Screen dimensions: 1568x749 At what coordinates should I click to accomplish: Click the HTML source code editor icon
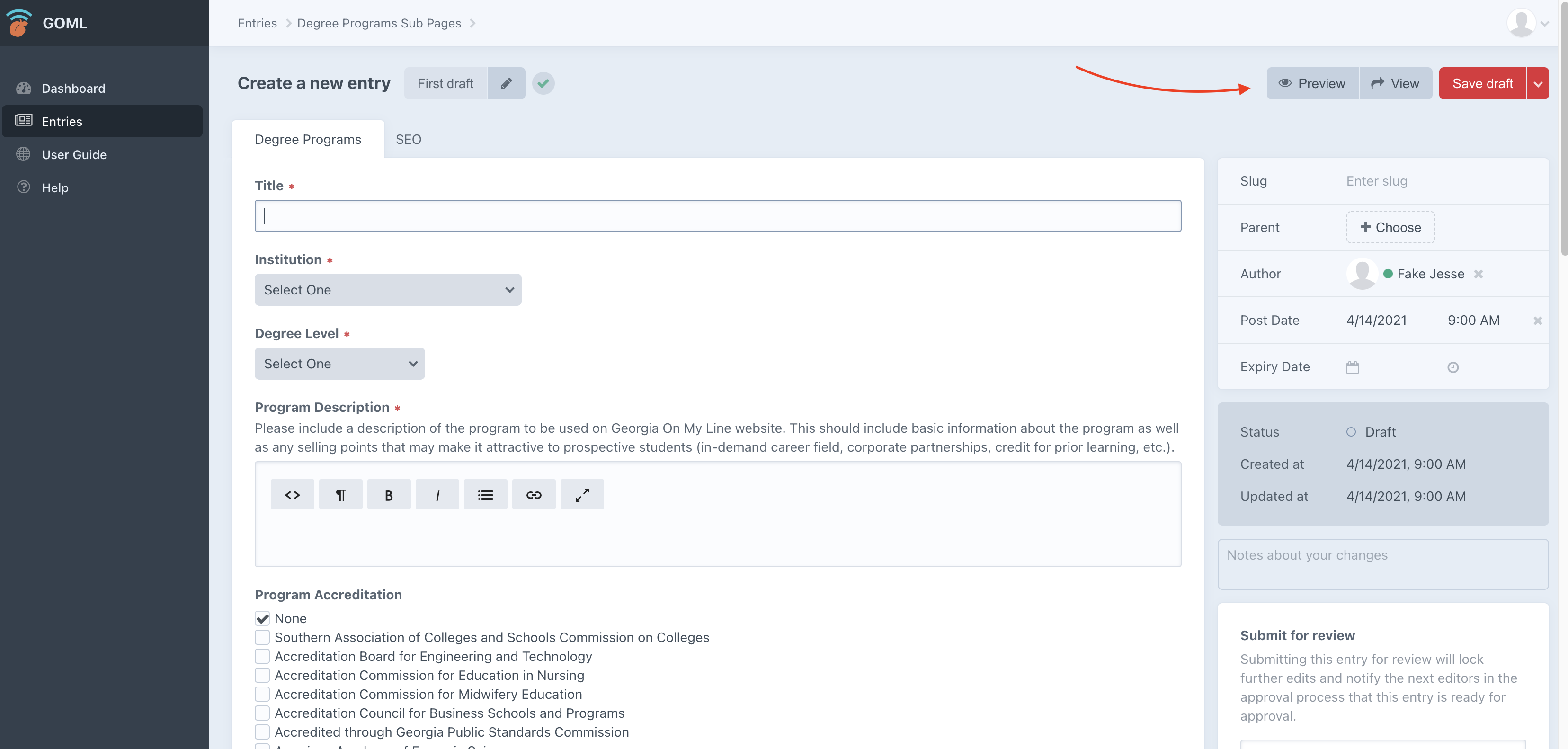292,495
